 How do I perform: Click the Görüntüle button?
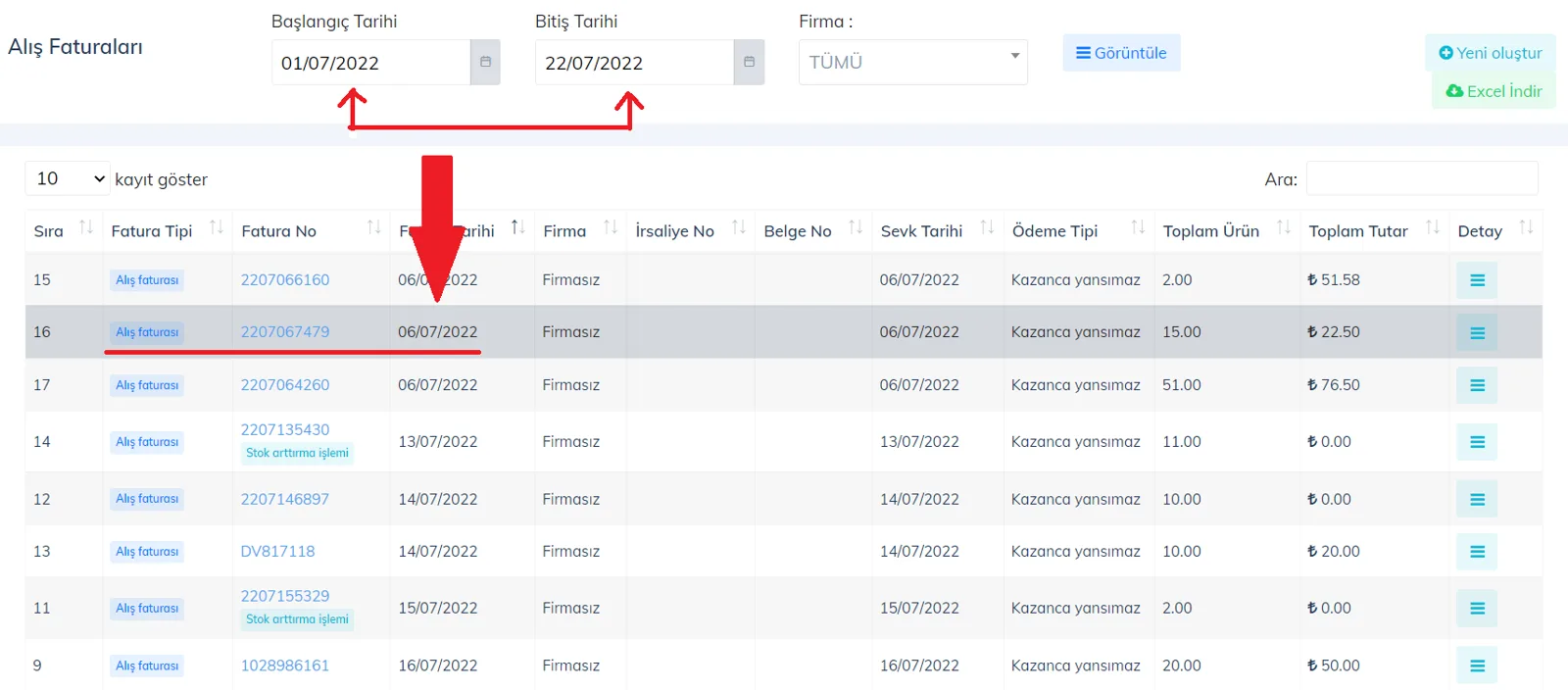tap(1121, 53)
